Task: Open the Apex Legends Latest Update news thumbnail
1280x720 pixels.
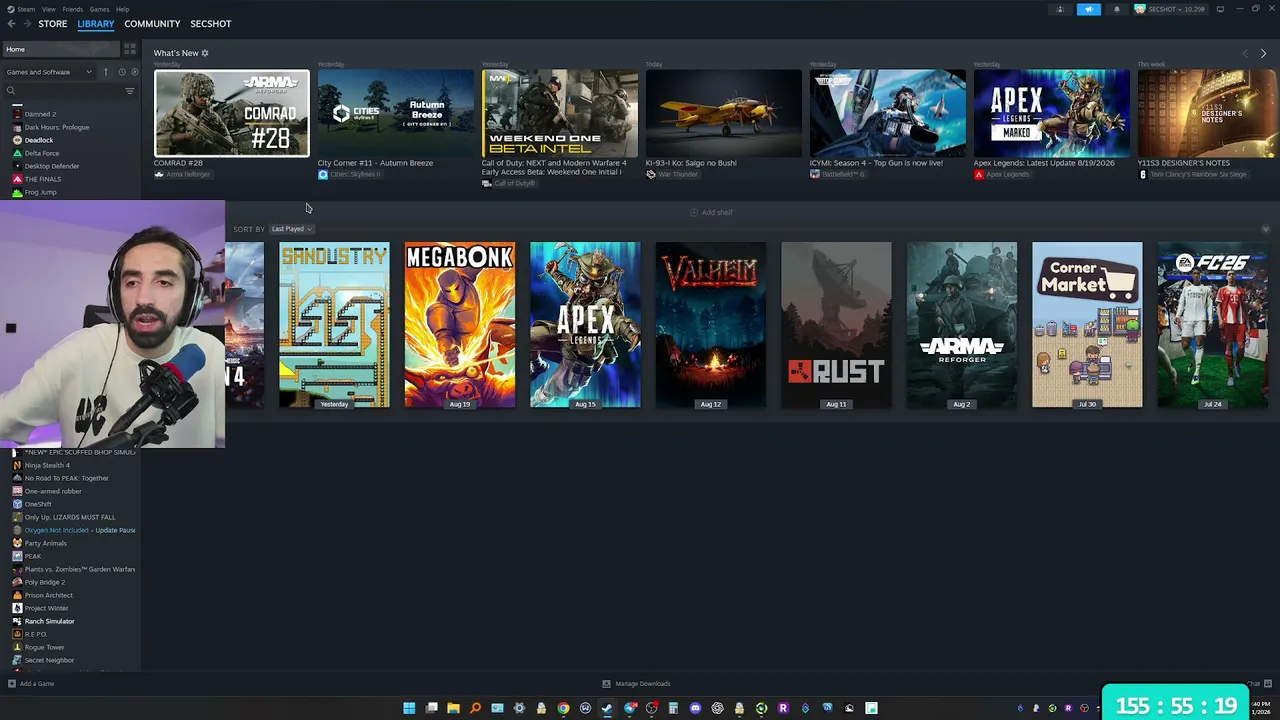Action: 1052,113
